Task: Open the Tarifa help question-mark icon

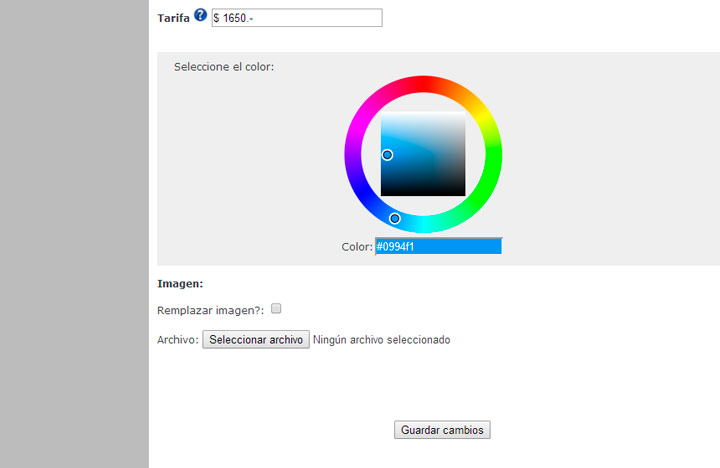Action: pyautogui.click(x=200, y=15)
